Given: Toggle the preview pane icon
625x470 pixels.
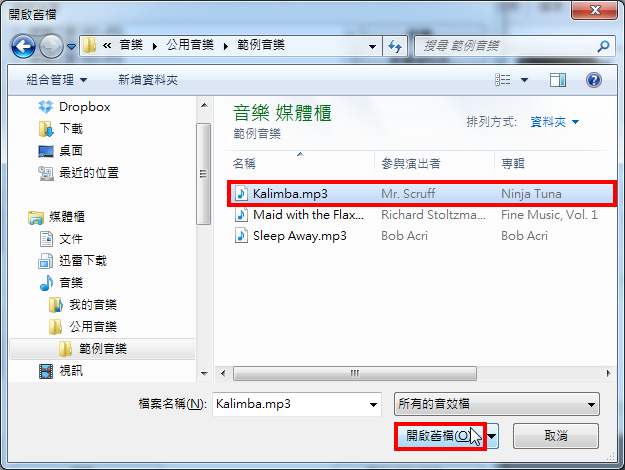Looking at the screenshot, I should point(558,80).
